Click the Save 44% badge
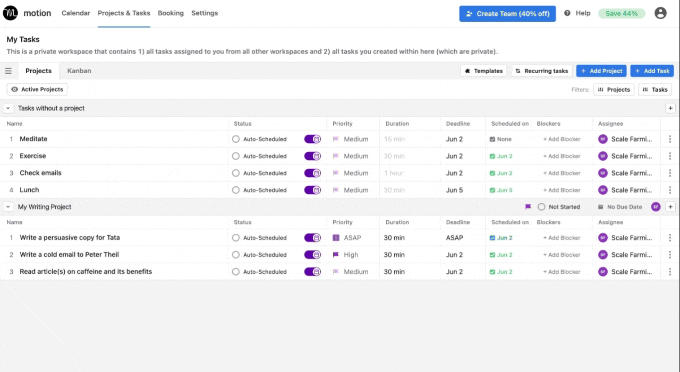The height and width of the screenshot is (372, 680). [621, 13]
